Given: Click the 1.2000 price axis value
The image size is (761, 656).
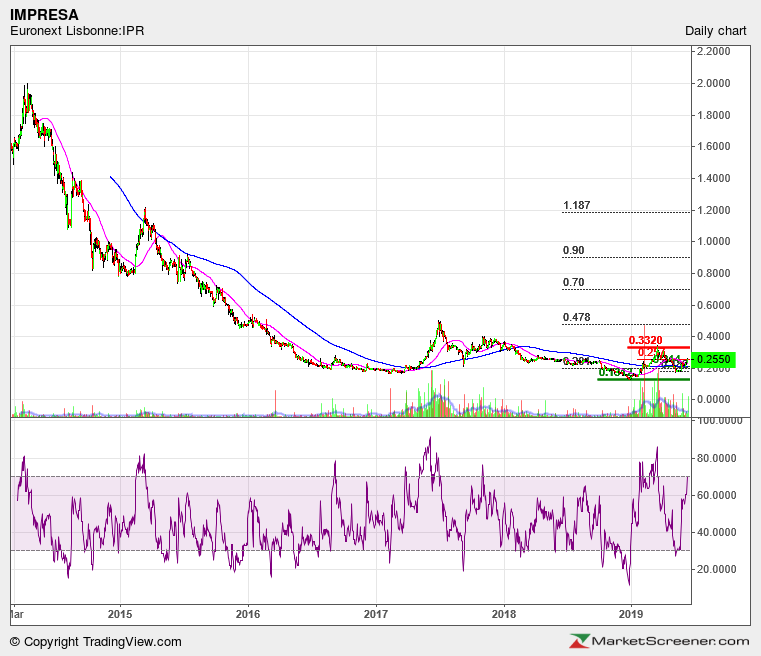Looking at the screenshot, I should (x=713, y=211).
